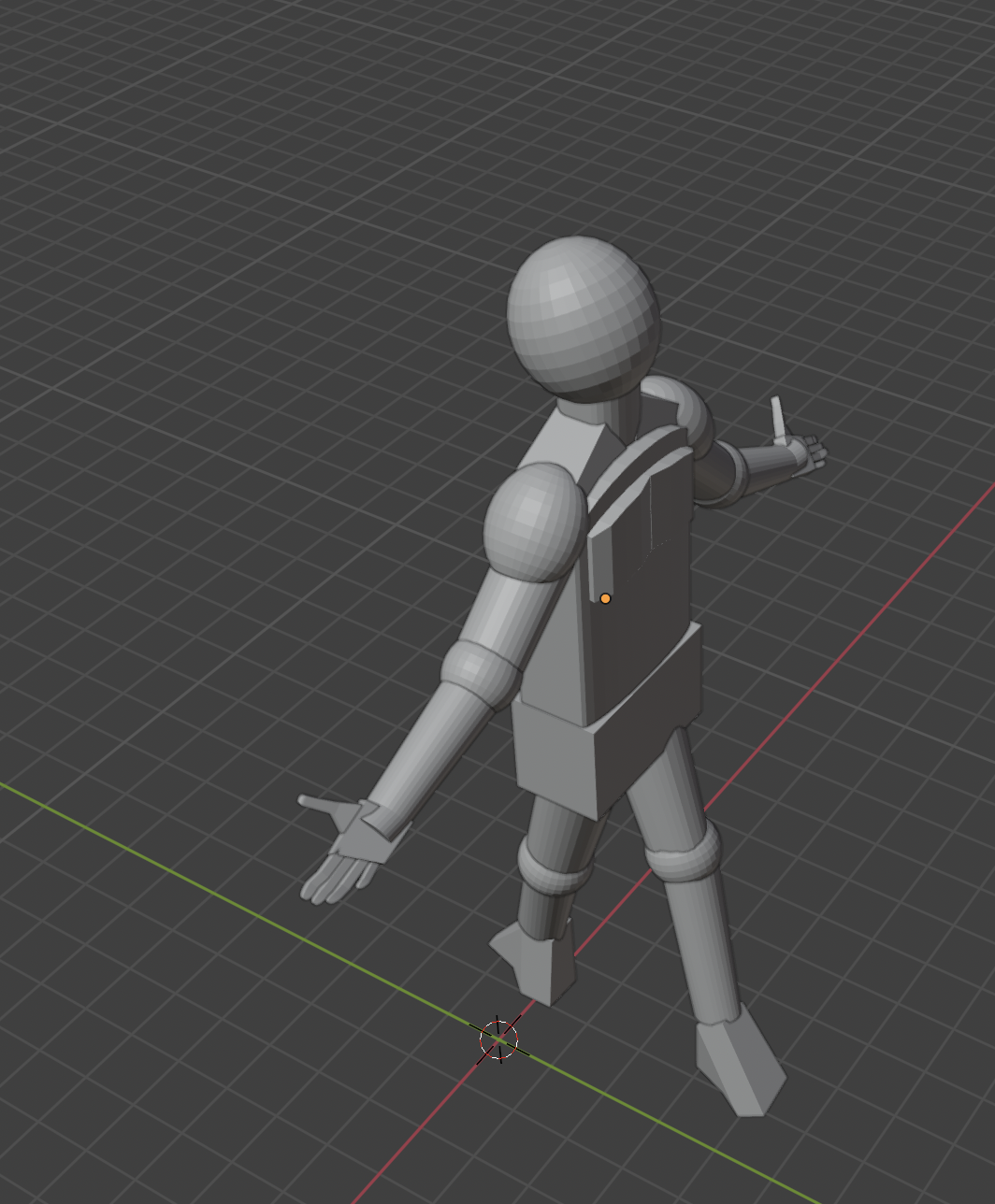
Task: Select the foot farthest from the 3D cursor
Action: coord(742,1061)
